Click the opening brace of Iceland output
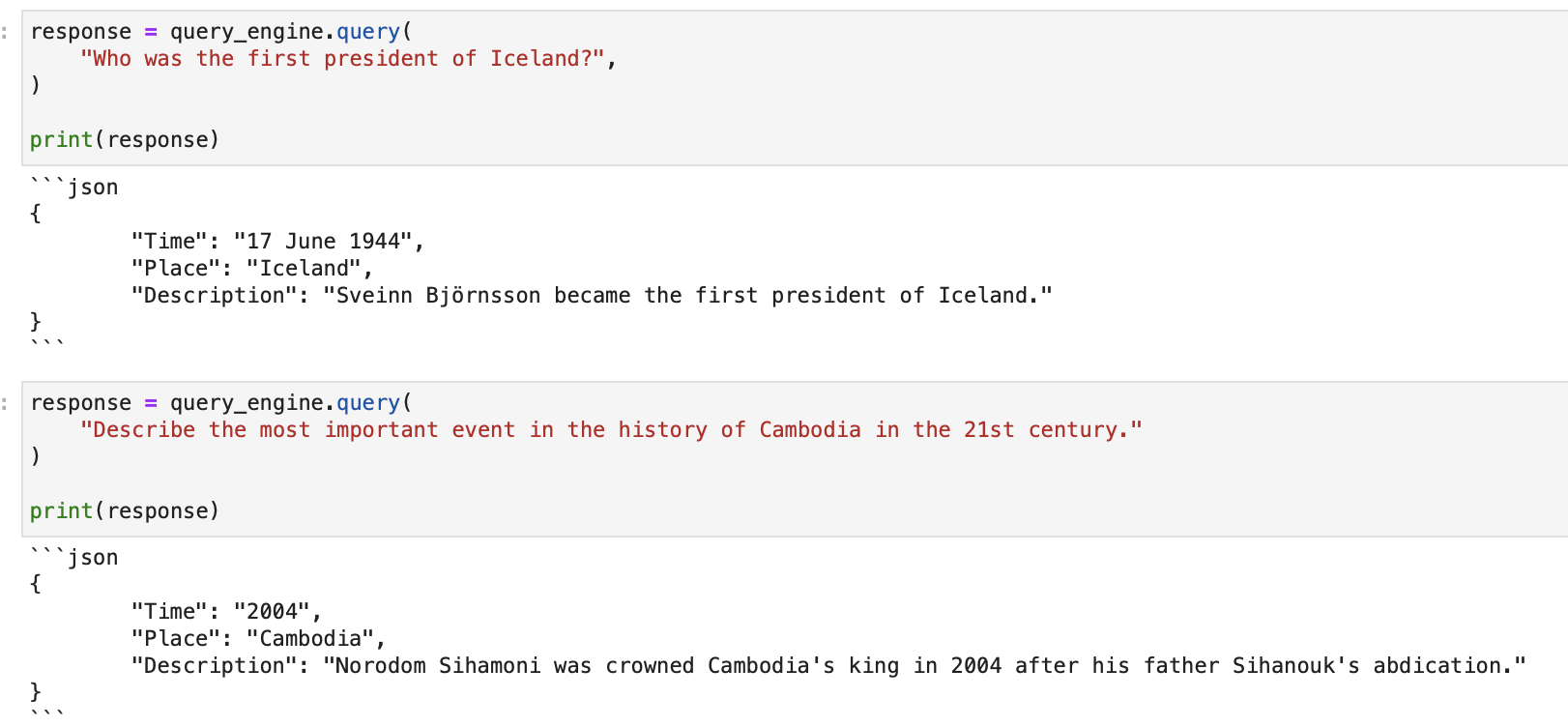 coord(36,214)
